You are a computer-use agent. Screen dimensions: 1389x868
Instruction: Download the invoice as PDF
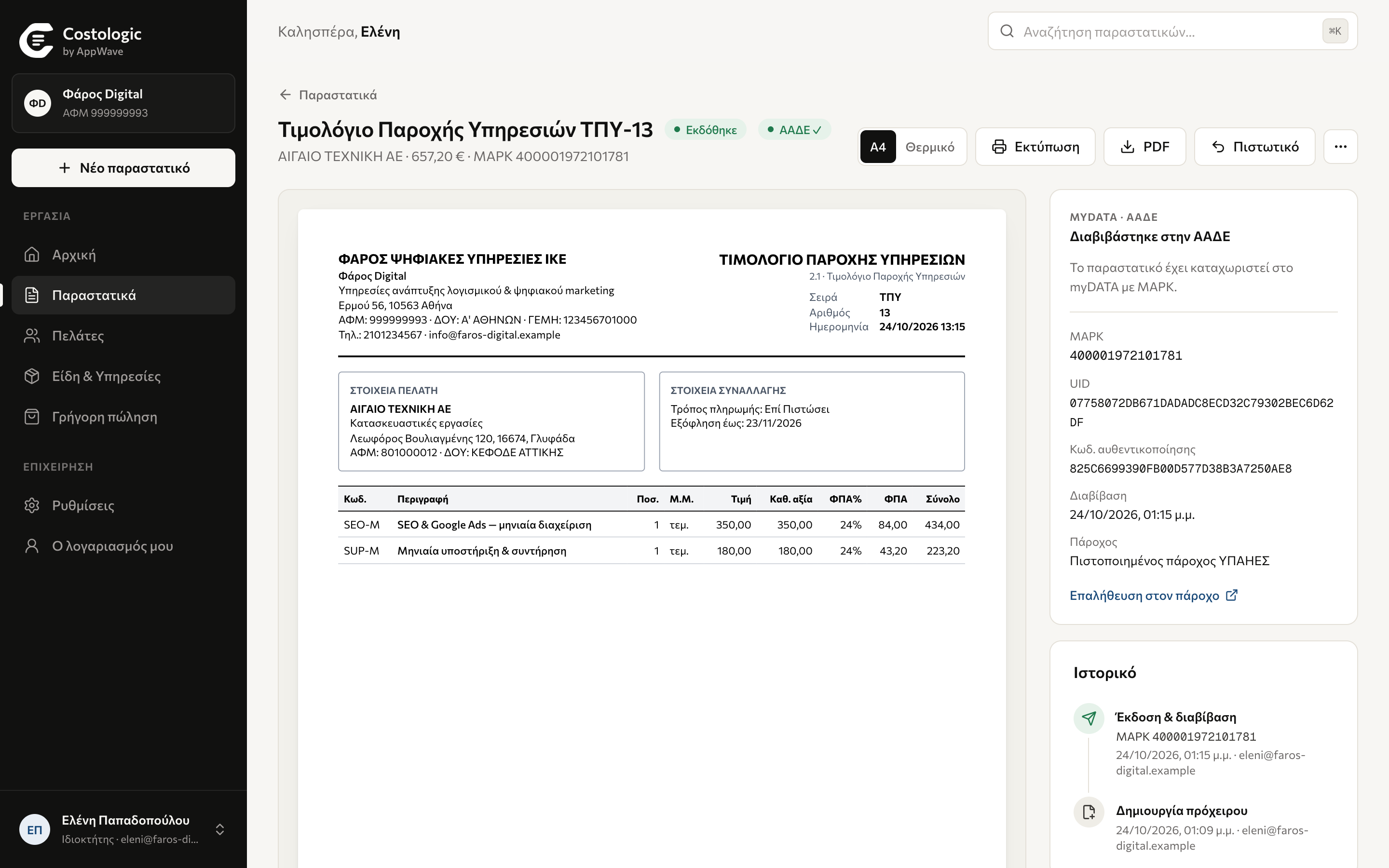point(1144,147)
